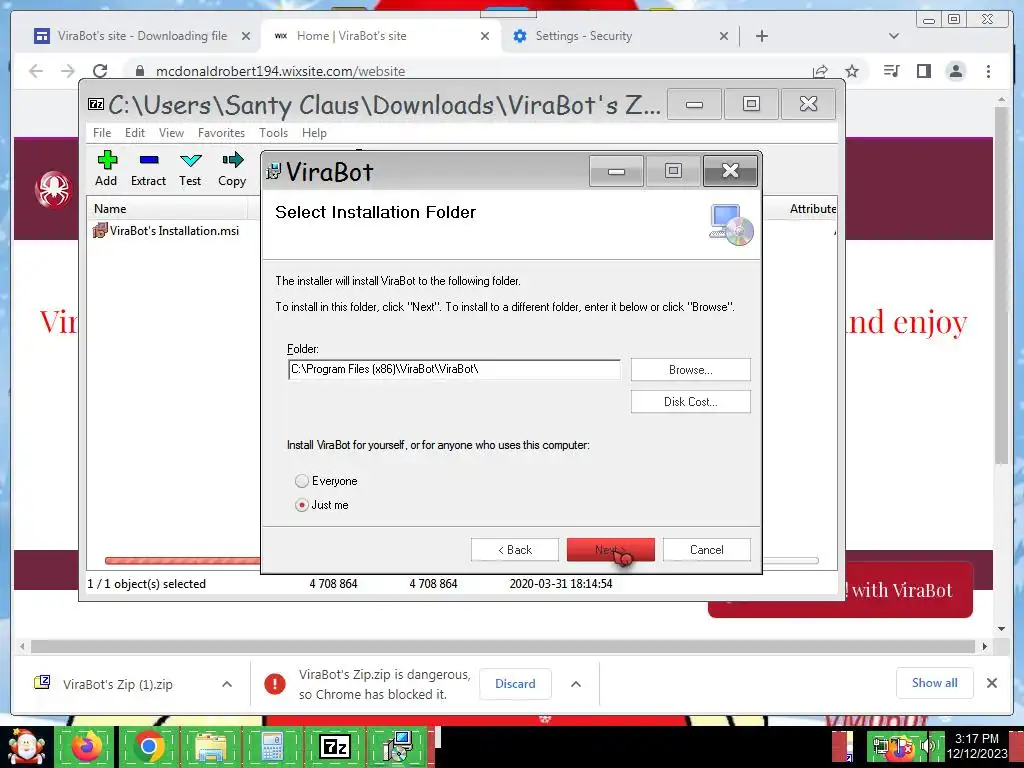Screen dimensions: 1024x768
Task: Click the Browse... button in the installer
Action: [x=690, y=370]
